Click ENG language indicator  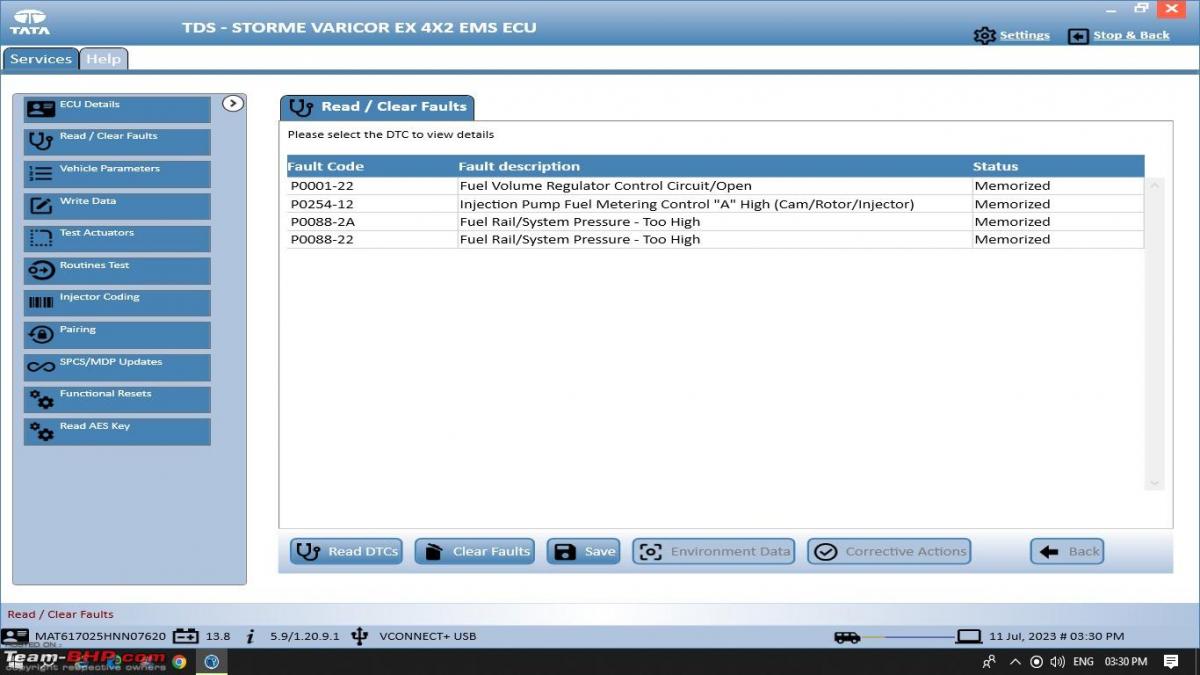point(1083,662)
